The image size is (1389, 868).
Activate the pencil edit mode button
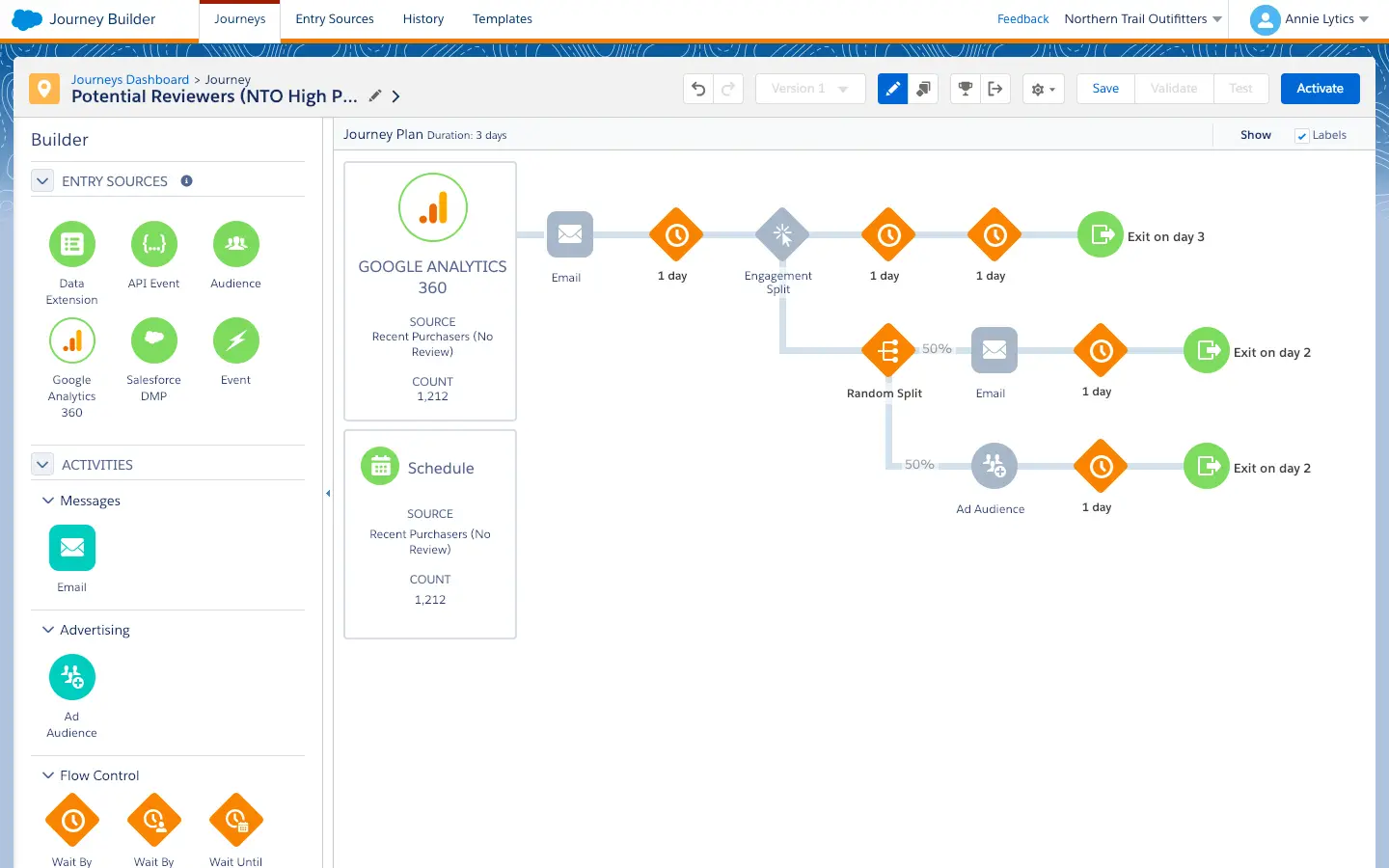pos(893,89)
